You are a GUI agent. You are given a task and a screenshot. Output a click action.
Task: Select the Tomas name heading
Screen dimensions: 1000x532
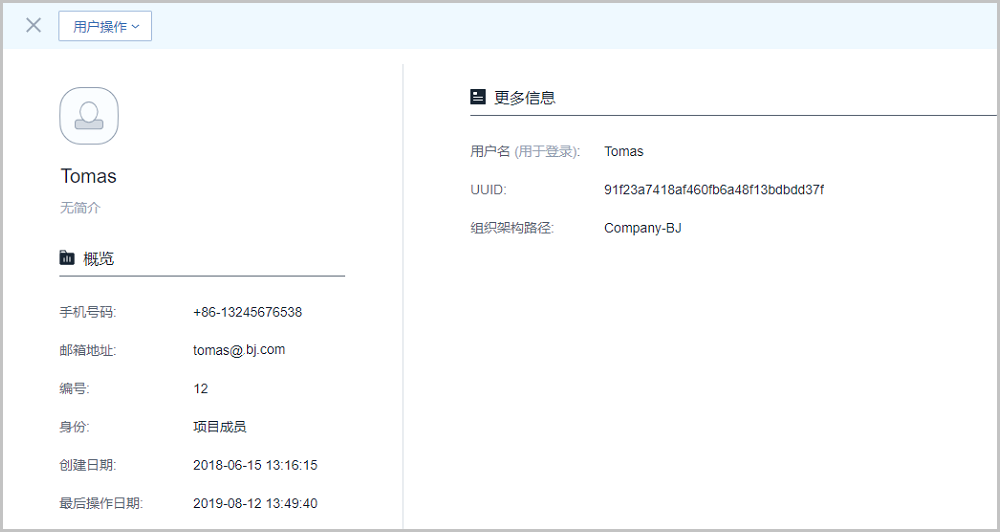(x=88, y=176)
